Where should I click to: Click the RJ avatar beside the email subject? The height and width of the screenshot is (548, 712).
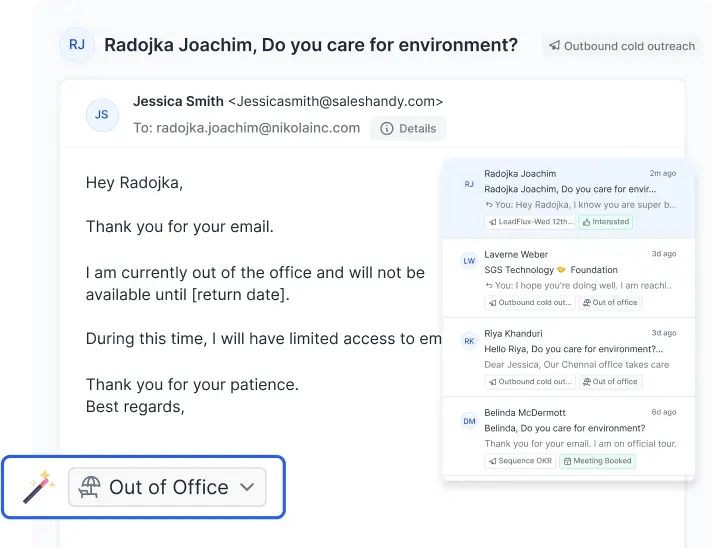tap(76, 45)
